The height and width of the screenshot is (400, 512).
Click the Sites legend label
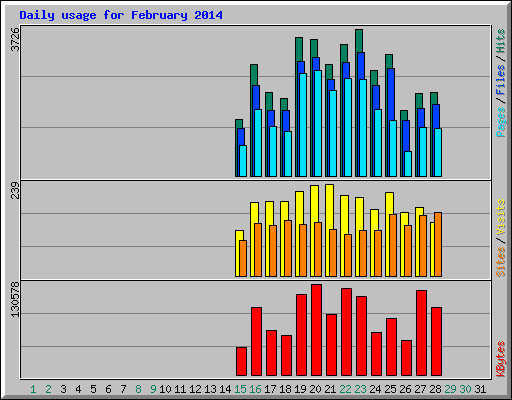pos(500,262)
